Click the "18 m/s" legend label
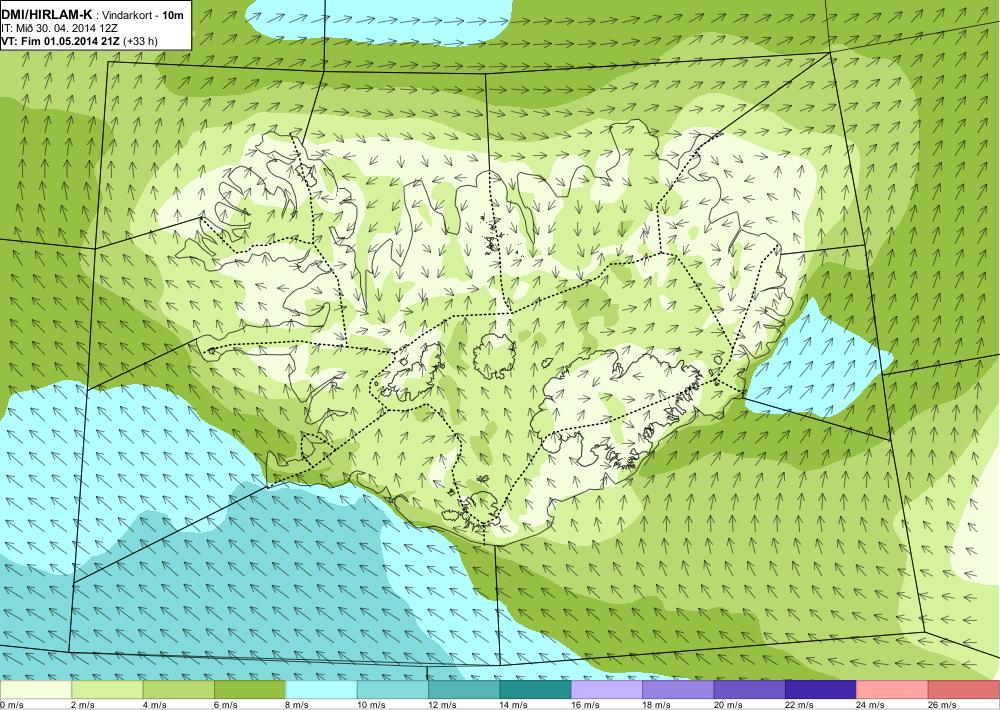The height and width of the screenshot is (710, 1000). (x=657, y=705)
